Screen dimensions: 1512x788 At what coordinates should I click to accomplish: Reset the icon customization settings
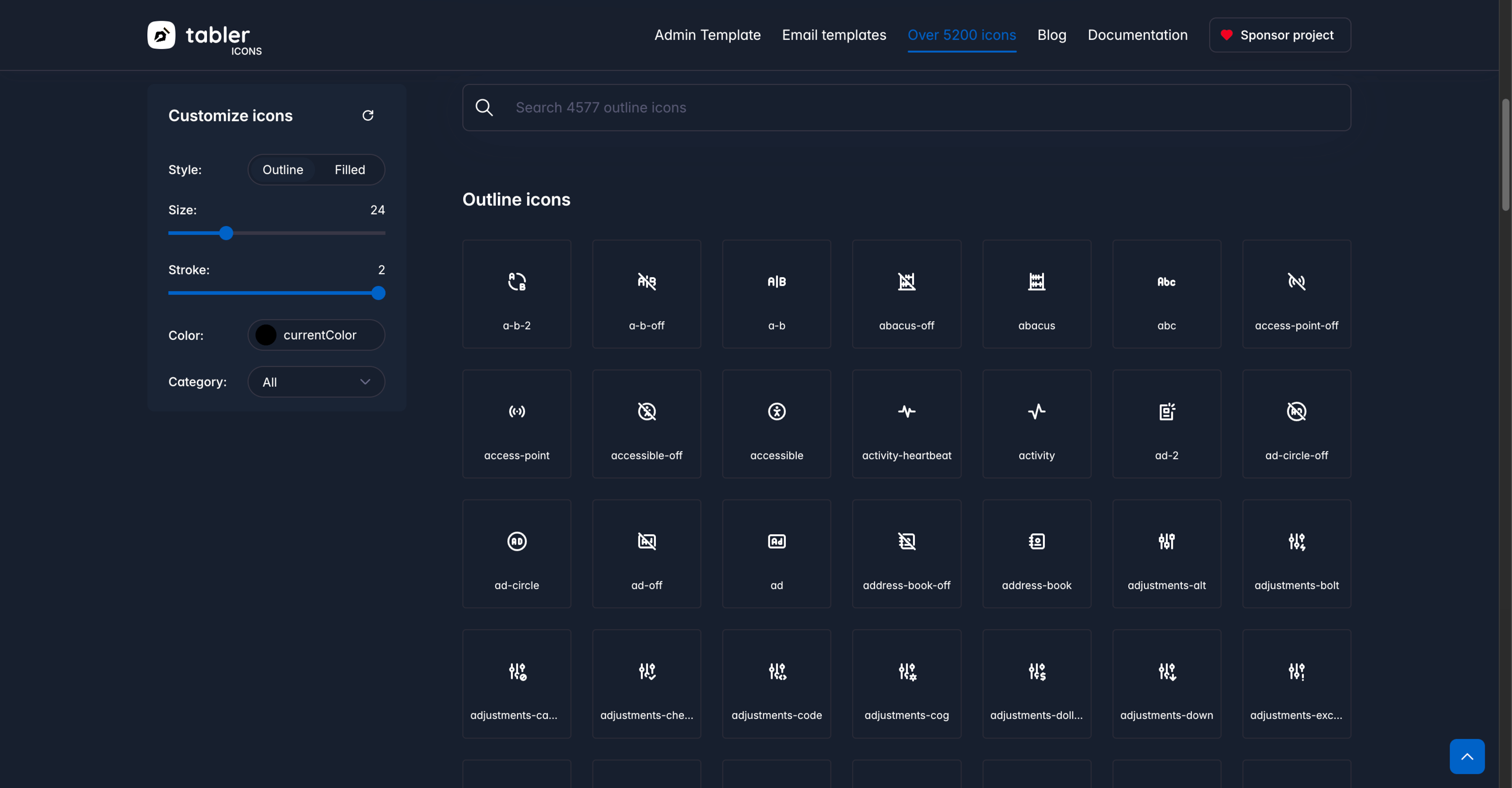(x=368, y=115)
